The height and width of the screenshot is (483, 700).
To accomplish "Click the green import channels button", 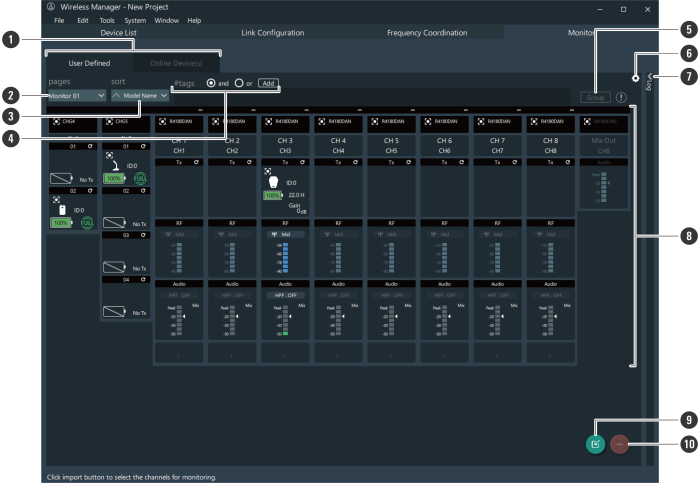I will click(596, 443).
